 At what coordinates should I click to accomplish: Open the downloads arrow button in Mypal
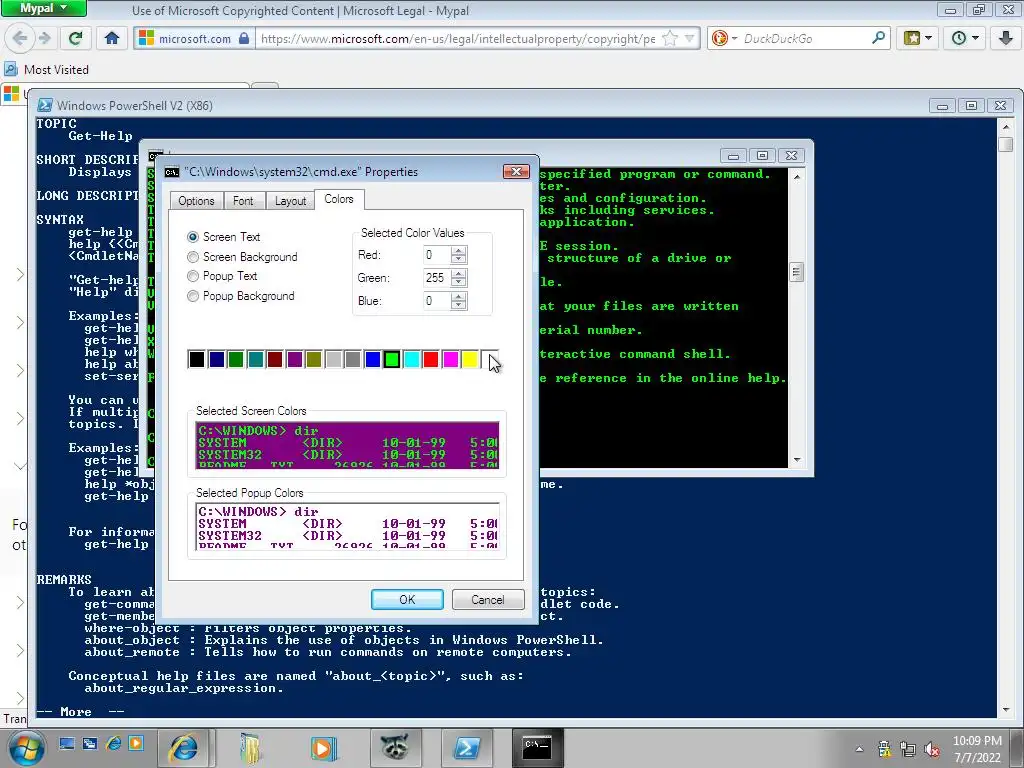1005,39
